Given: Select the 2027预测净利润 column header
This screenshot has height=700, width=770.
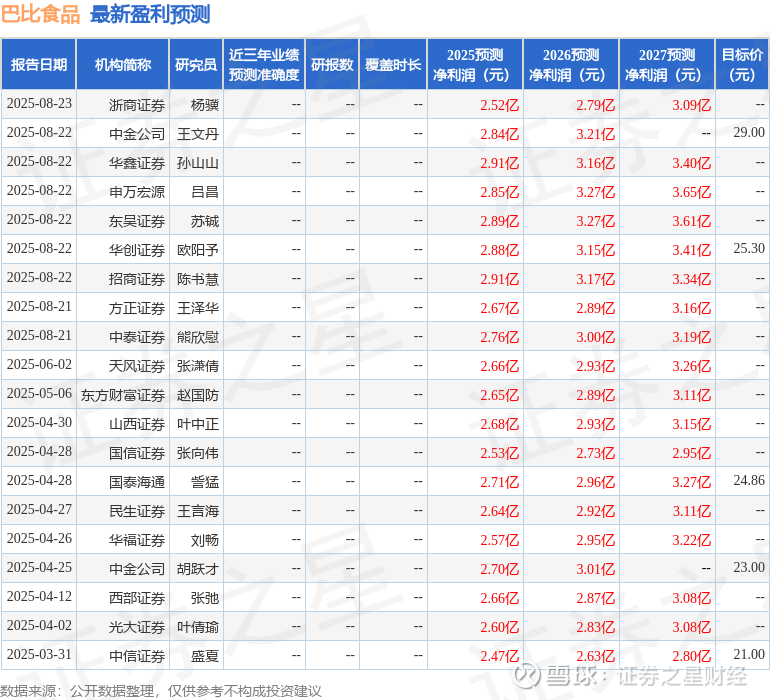Looking at the screenshot, I should (x=667, y=64).
